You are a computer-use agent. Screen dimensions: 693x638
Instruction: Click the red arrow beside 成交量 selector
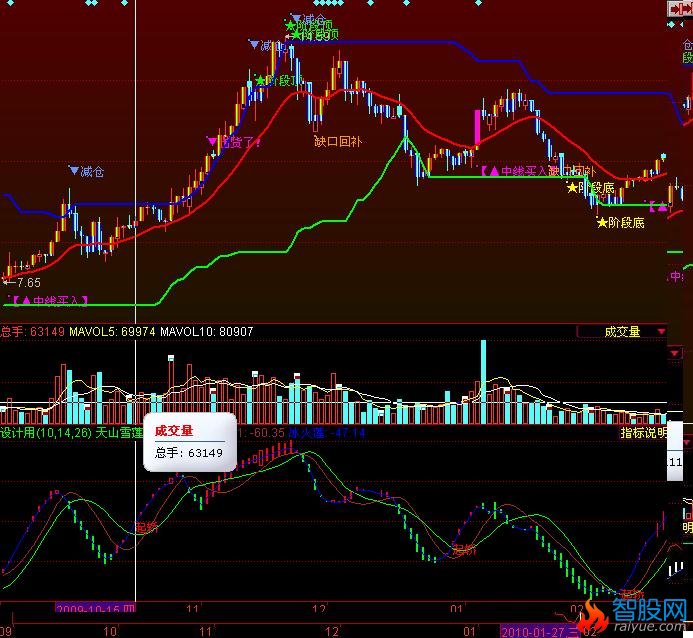coord(661,331)
